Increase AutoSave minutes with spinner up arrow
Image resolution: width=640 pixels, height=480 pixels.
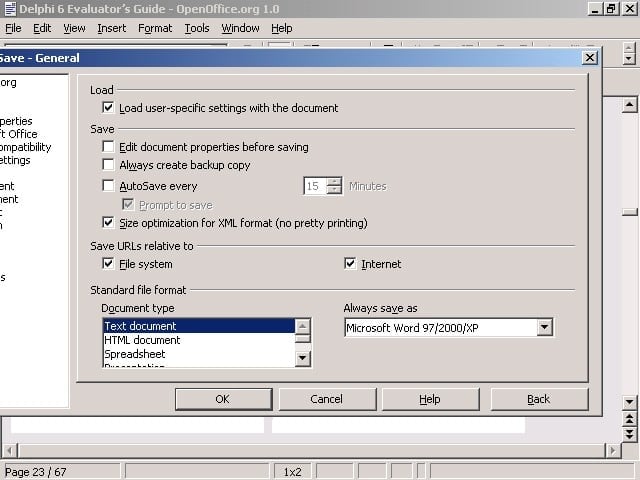point(335,182)
